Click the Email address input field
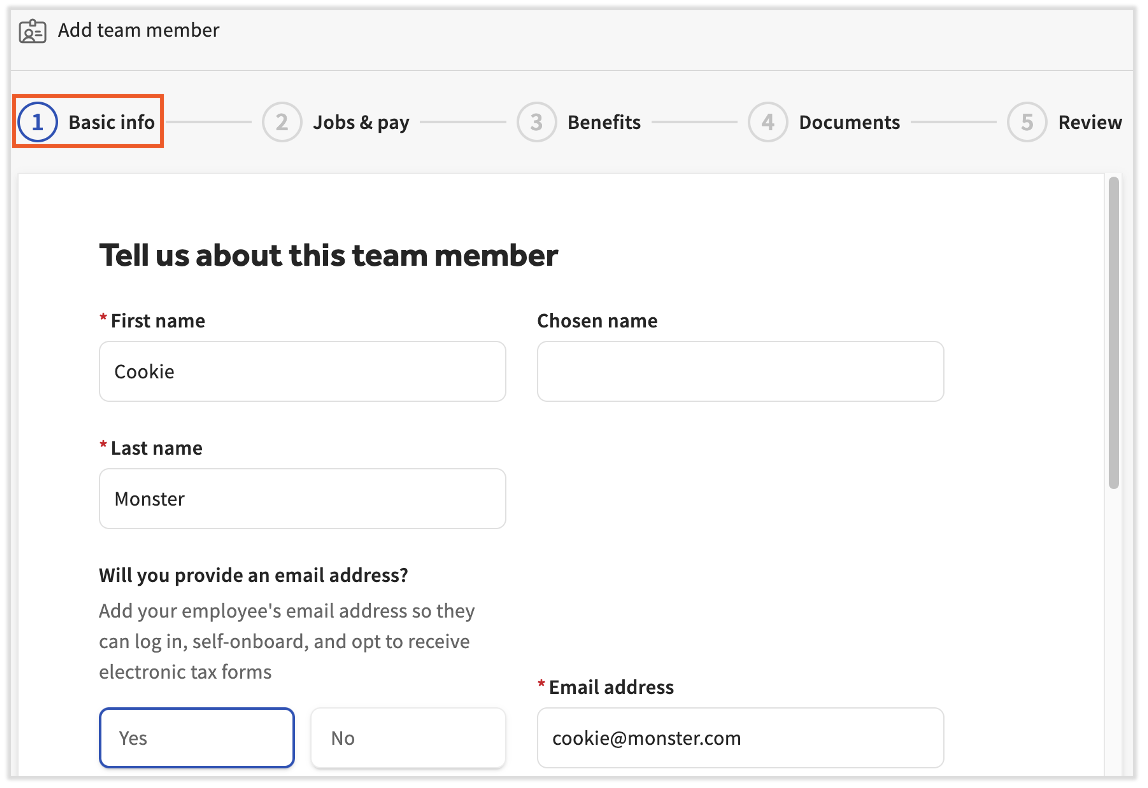This screenshot has height=788, width=1148. coord(740,738)
